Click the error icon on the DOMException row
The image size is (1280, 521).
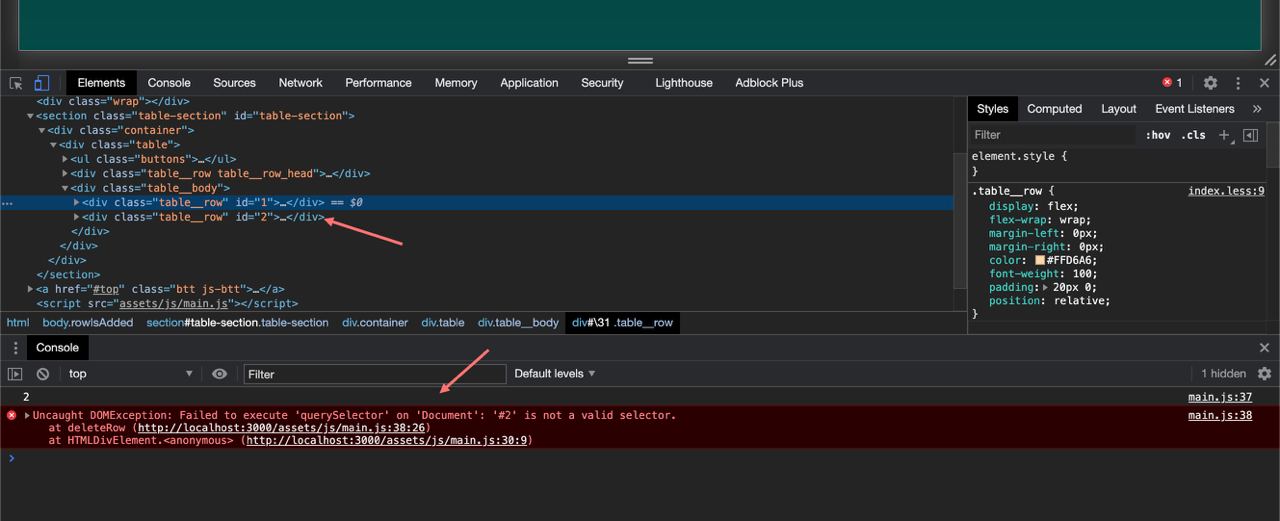point(12,415)
